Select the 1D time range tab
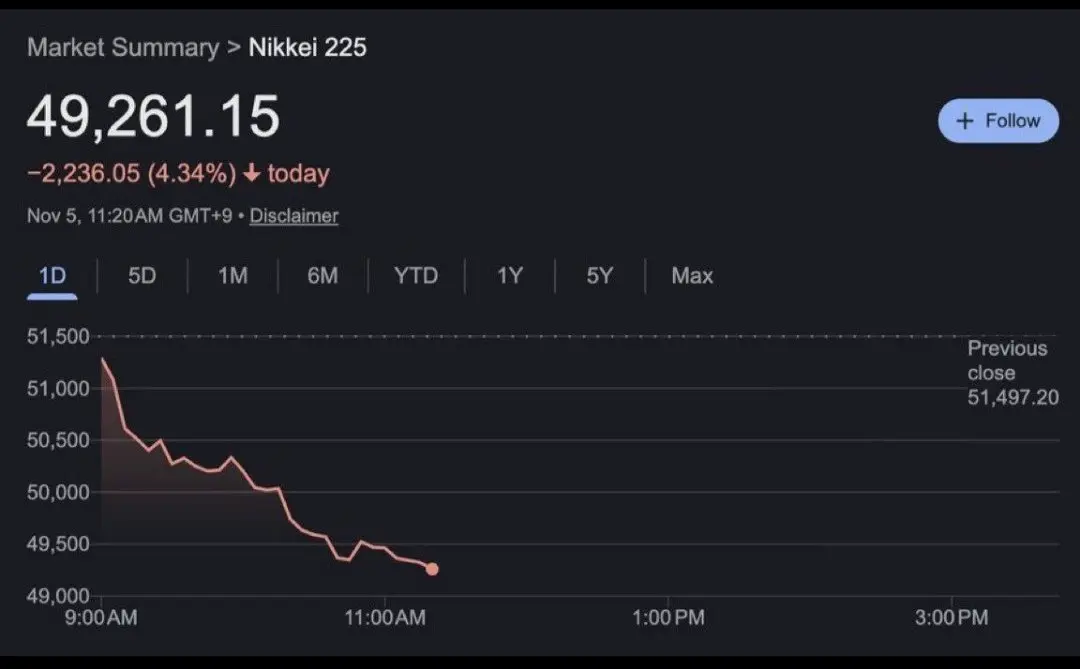 (52, 276)
